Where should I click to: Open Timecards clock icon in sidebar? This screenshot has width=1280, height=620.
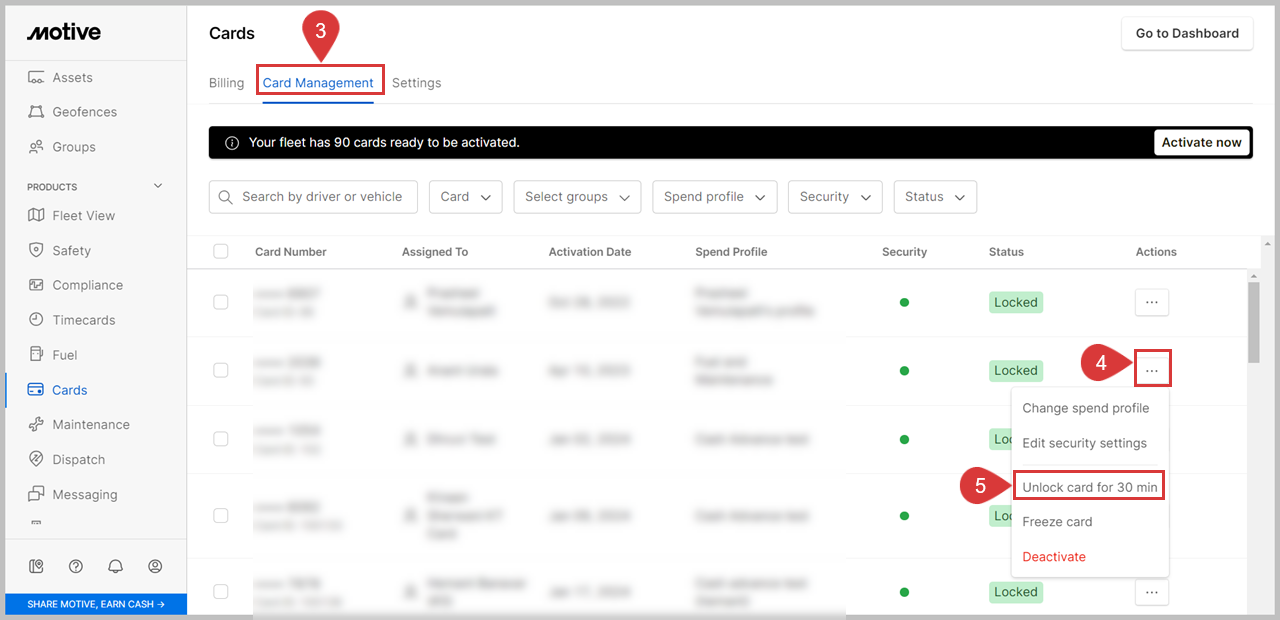[36, 320]
